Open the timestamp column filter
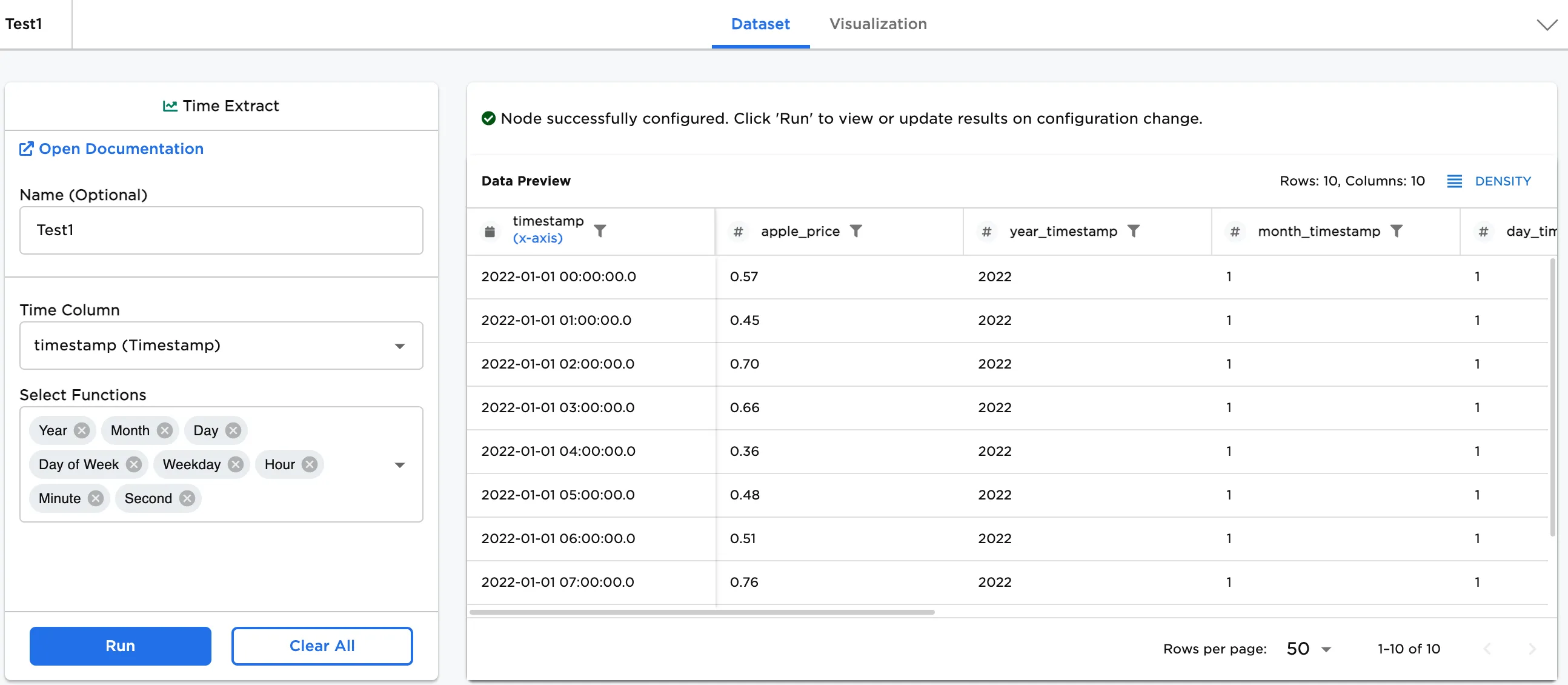1568x685 pixels. coord(601,232)
